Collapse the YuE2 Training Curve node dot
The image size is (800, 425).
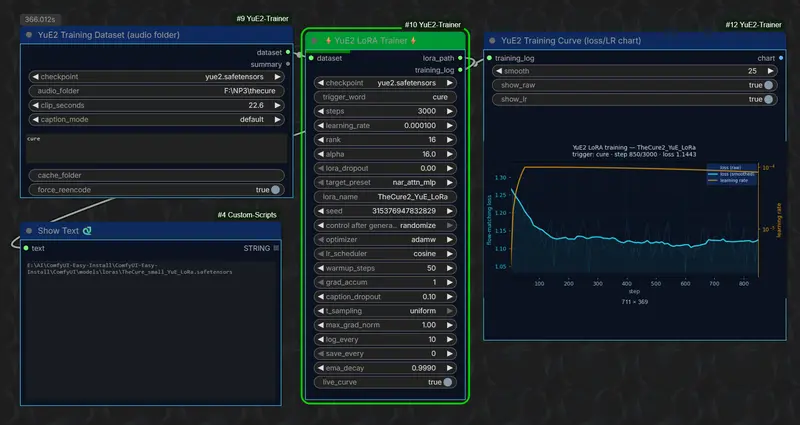tap(492, 41)
